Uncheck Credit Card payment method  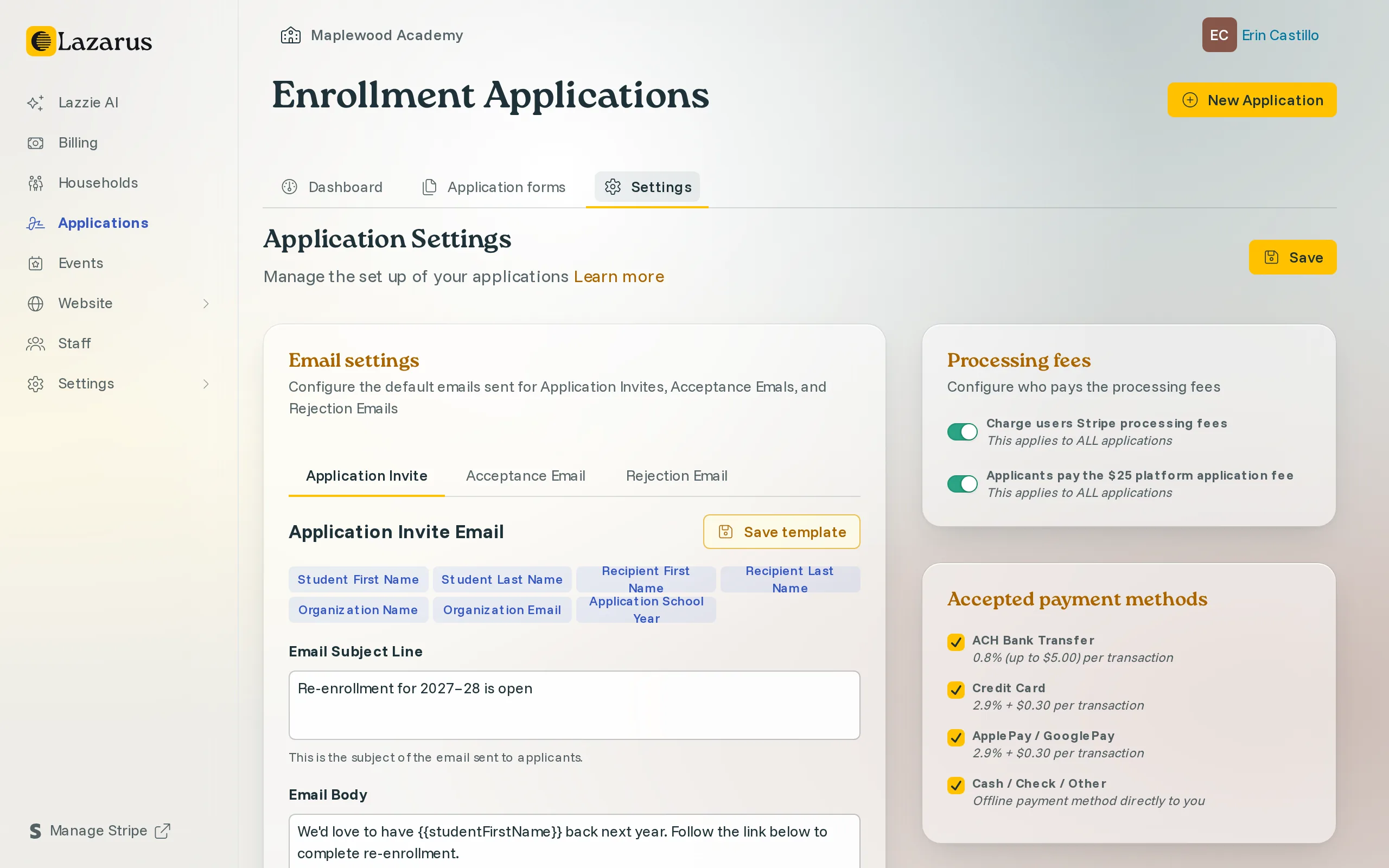(x=955, y=690)
